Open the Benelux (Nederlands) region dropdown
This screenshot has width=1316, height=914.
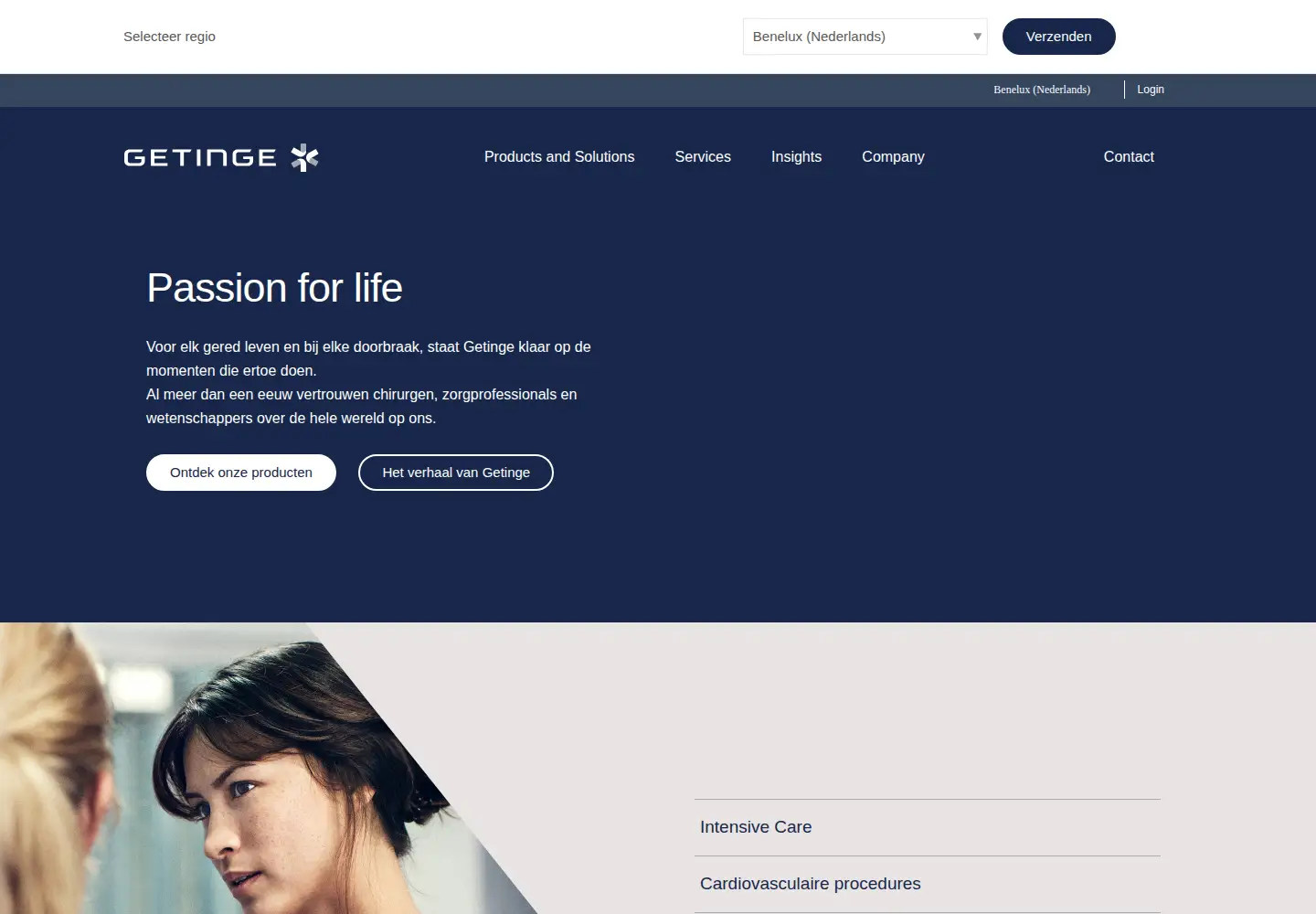click(x=865, y=37)
